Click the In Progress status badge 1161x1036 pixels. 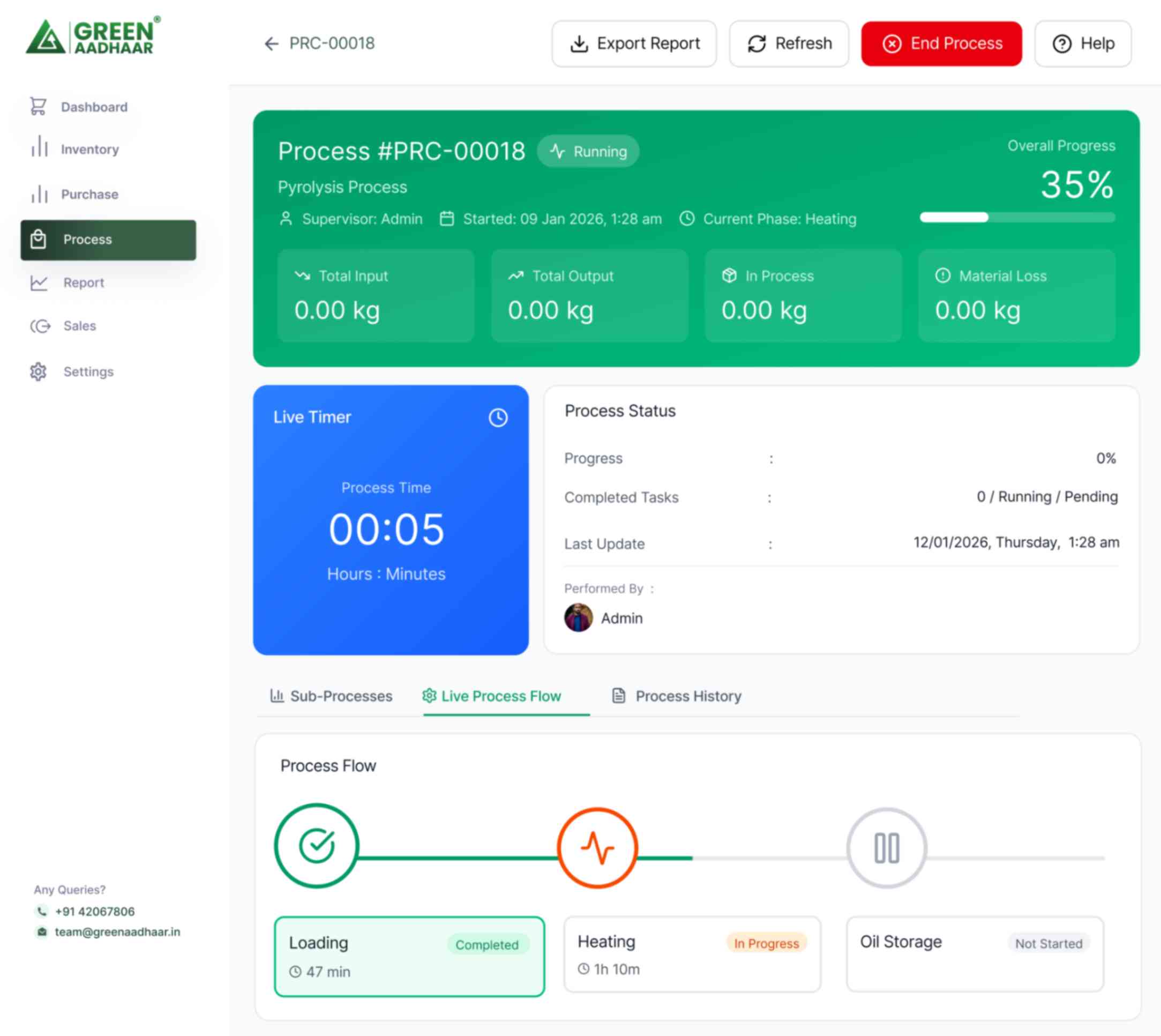pos(766,943)
